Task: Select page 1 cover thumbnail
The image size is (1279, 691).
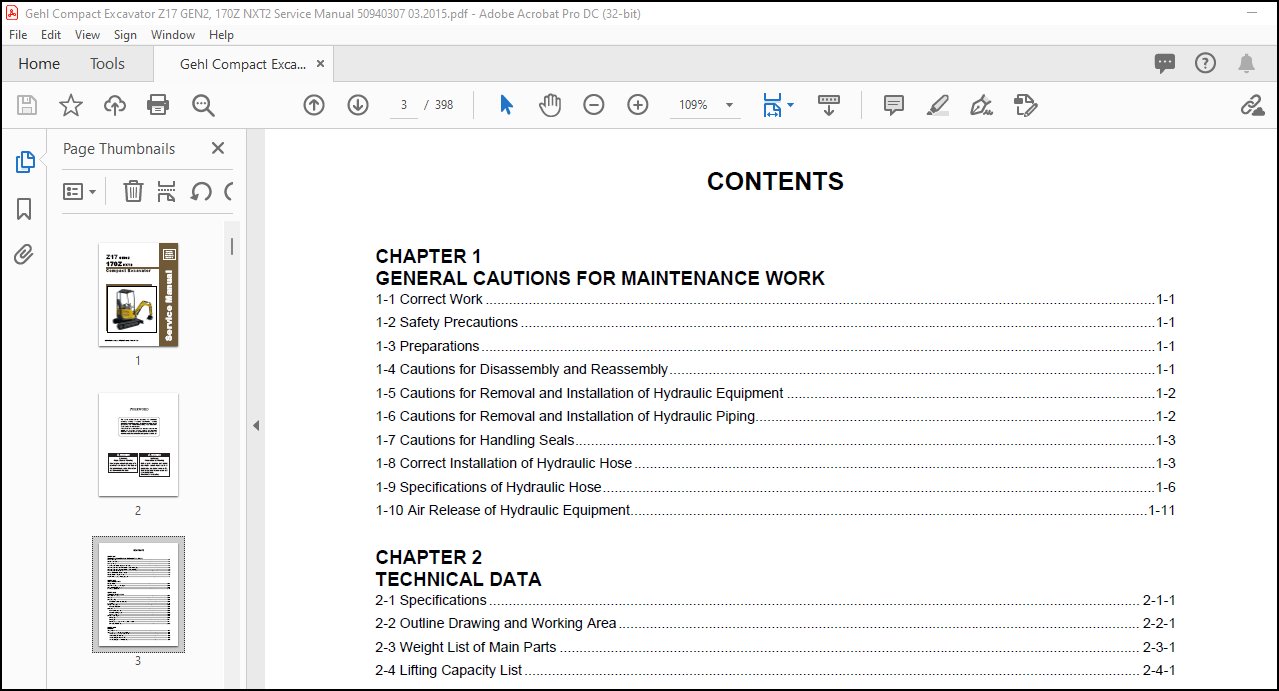Action: 138,295
